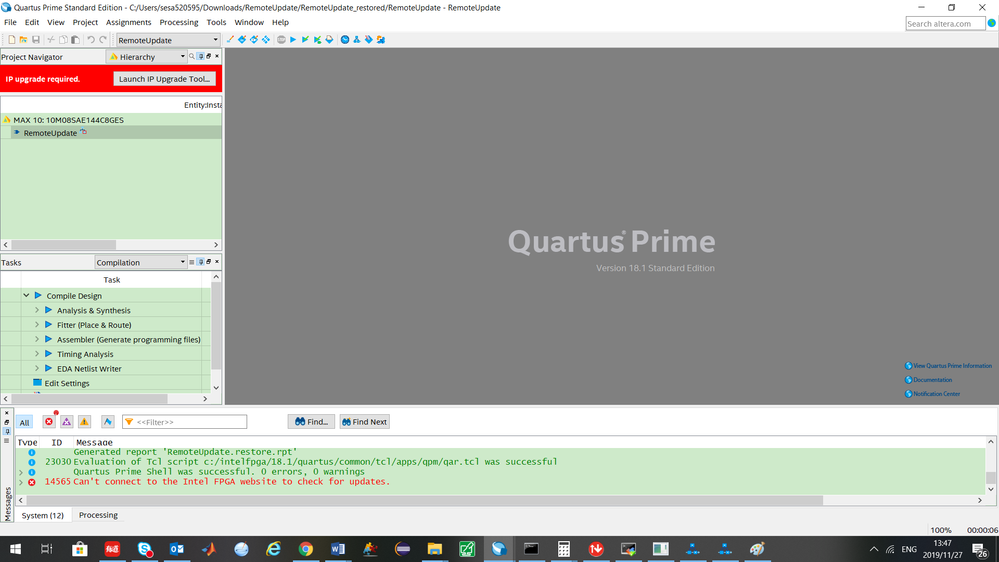Open the Hierarchy view dropdown

[147, 57]
